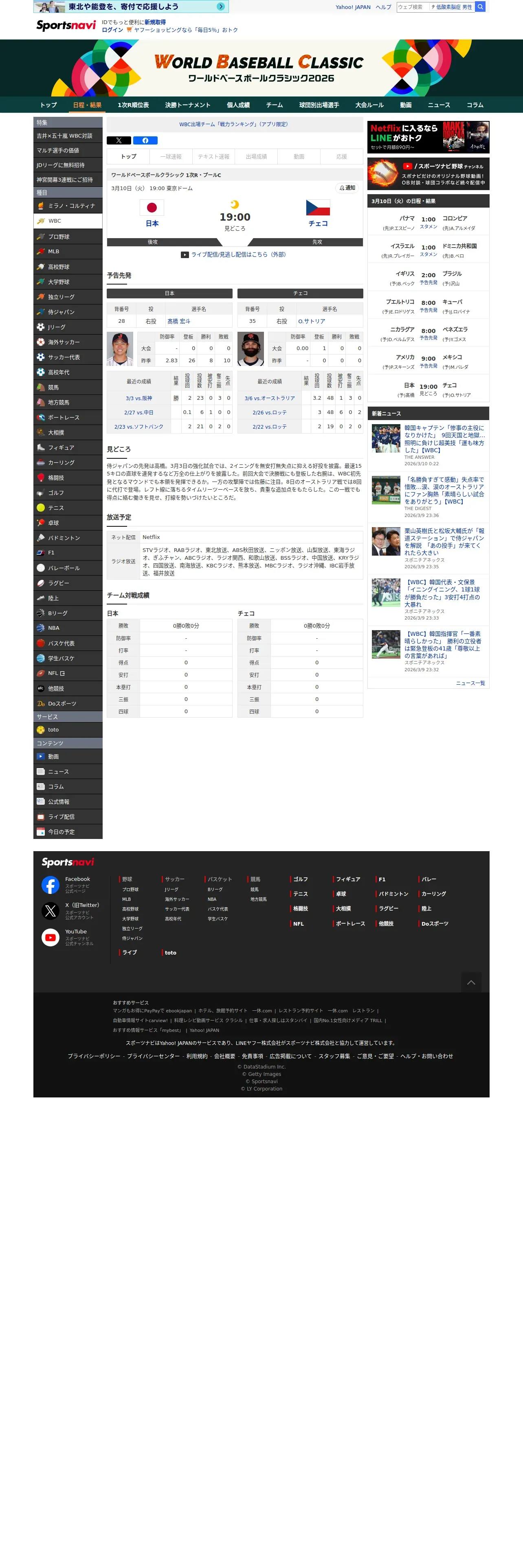The image size is (523, 1568).
Task: Select the 出場成績 game tab
Action: coord(256,156)
